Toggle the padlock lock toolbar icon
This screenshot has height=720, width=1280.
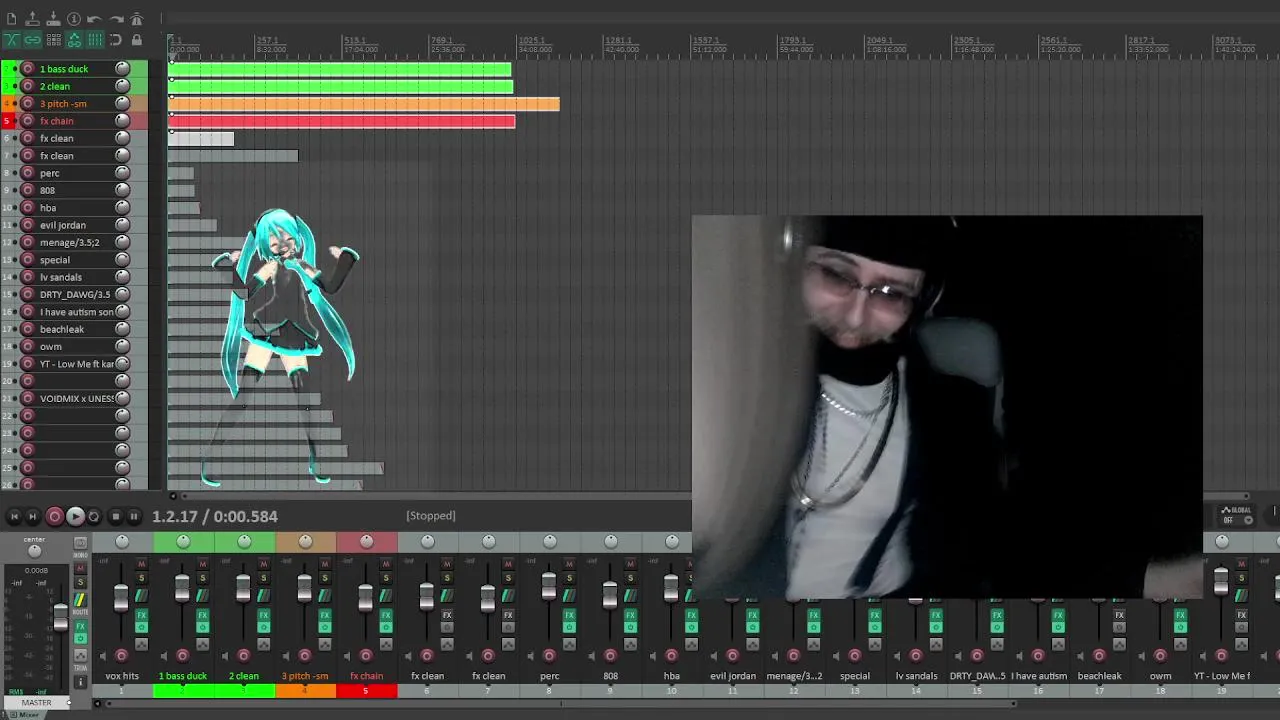[137, 40]
